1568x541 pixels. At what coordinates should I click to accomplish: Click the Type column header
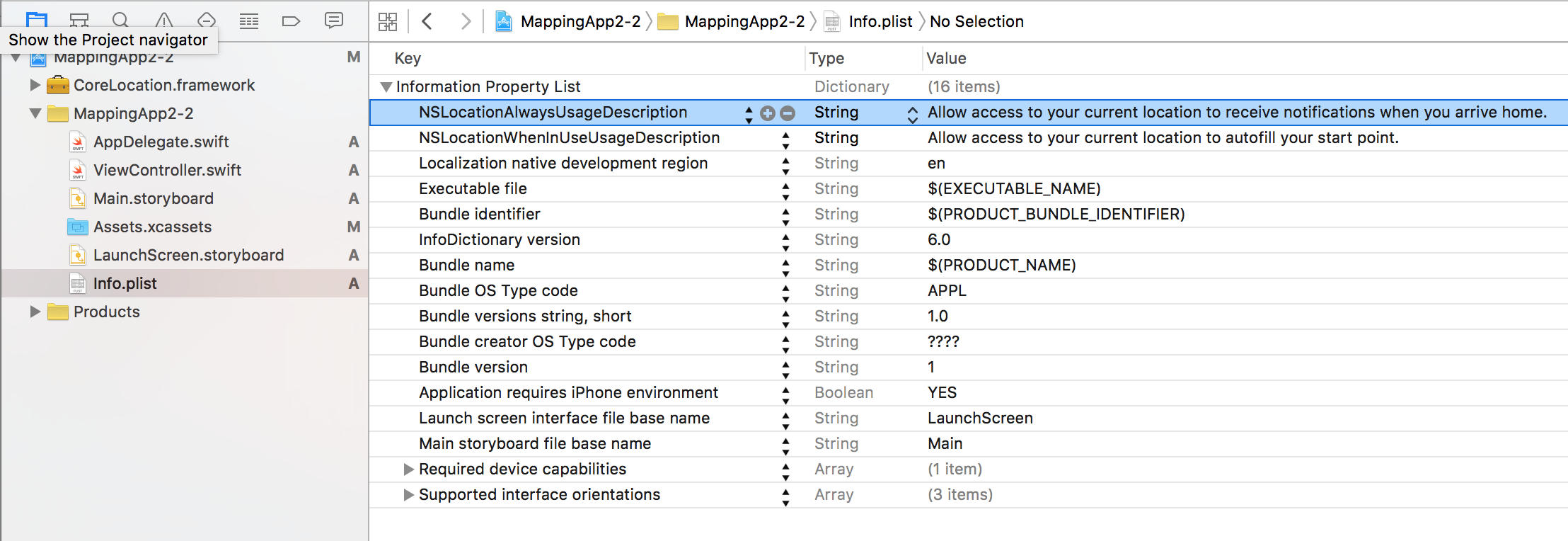point(826,58)
